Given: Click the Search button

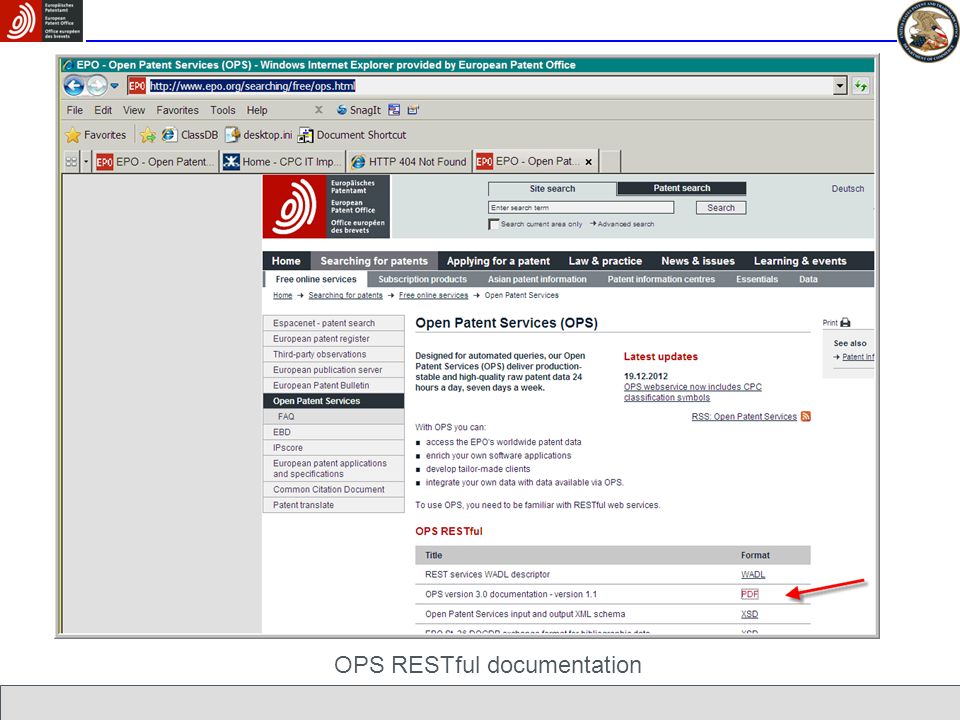Looking at the screenshot, I should [721, 208].
